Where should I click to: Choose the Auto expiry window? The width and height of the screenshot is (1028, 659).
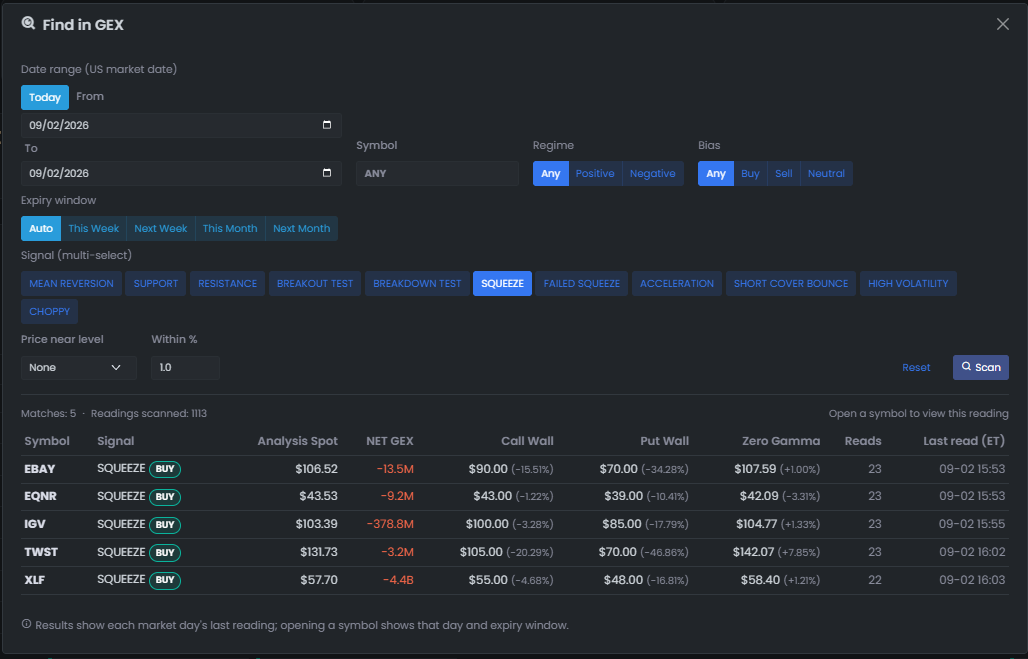coord(41,228)
